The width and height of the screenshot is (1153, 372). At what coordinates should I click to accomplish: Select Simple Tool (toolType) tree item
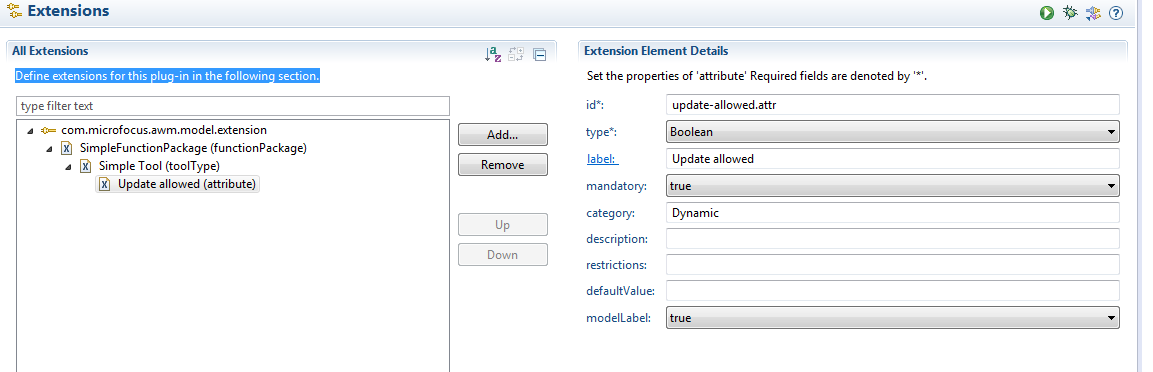point(159,166)
